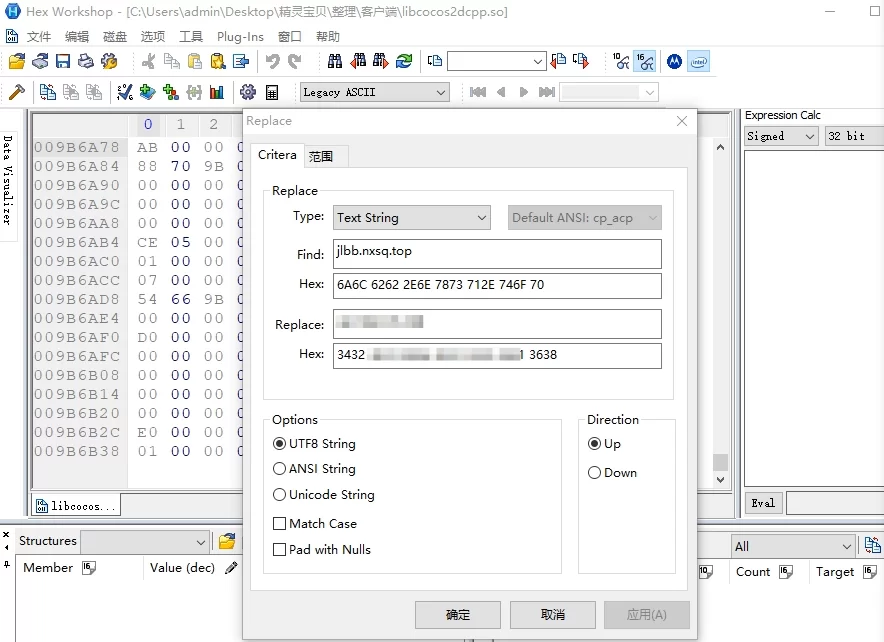
Task: Enable the Match Case checkbox
Action: tap(280, 523)
